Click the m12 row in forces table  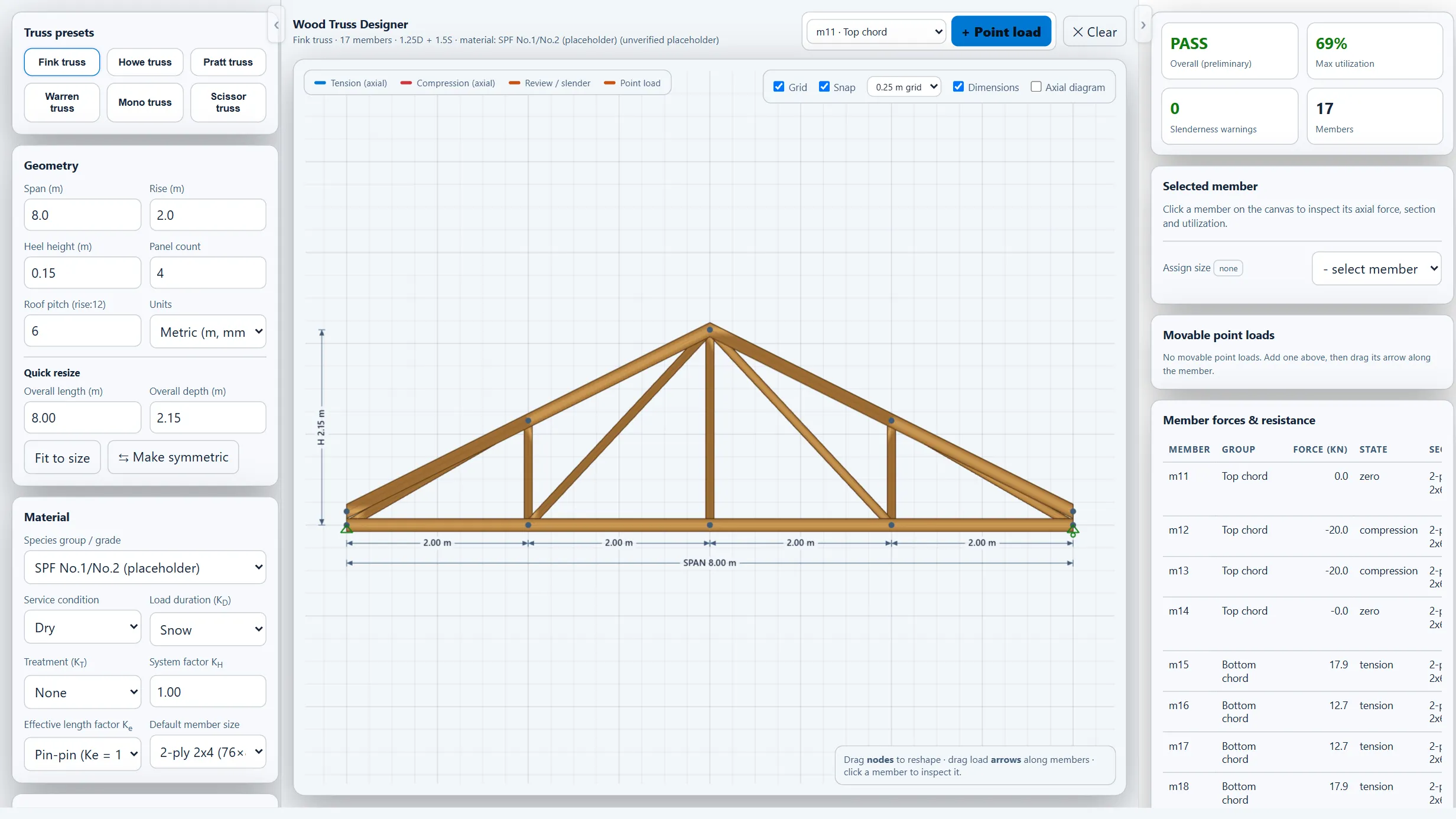click(1302, 536)
